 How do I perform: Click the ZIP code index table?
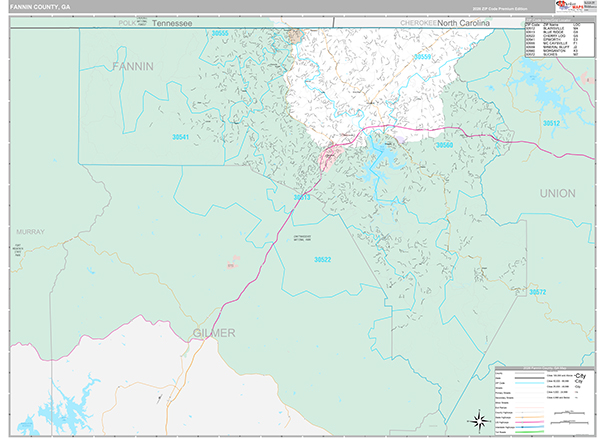point(556,43)
